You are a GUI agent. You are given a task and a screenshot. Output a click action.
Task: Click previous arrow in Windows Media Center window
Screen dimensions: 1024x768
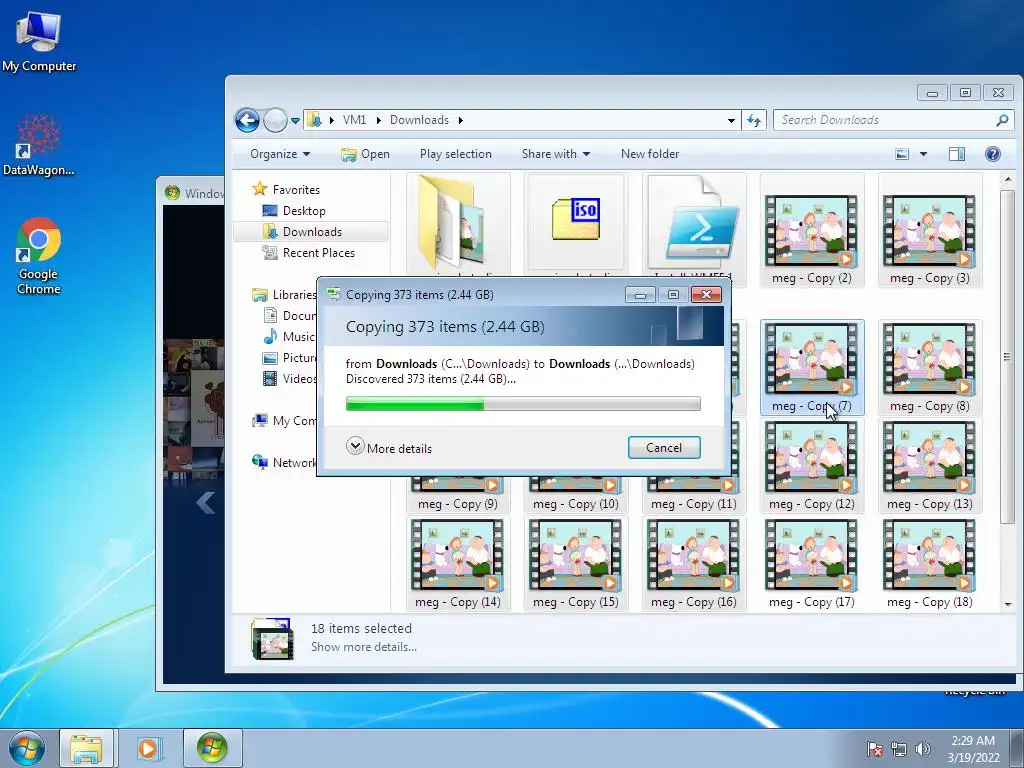pos(205,503)
